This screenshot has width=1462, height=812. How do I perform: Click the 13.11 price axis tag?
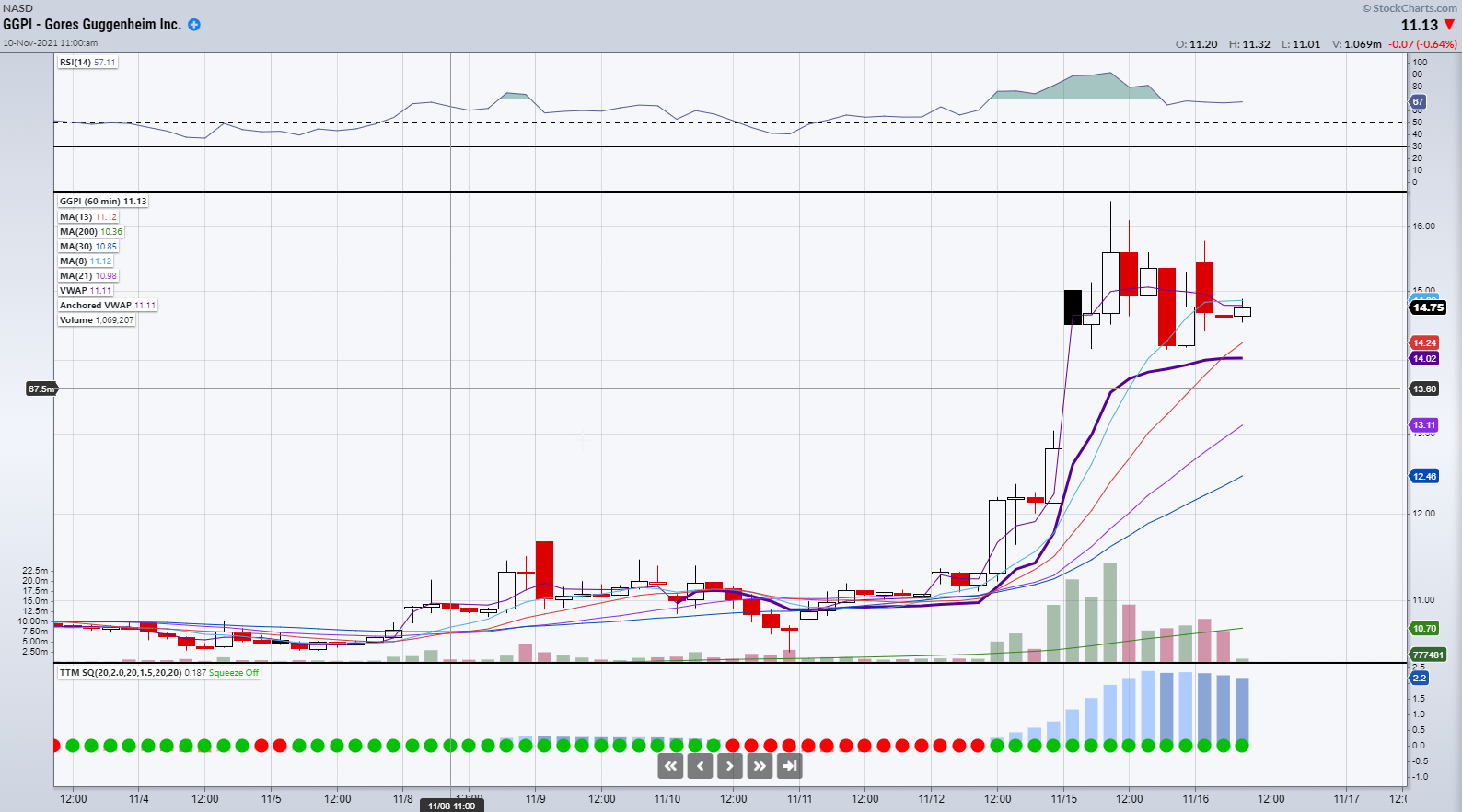(1424, 424)
